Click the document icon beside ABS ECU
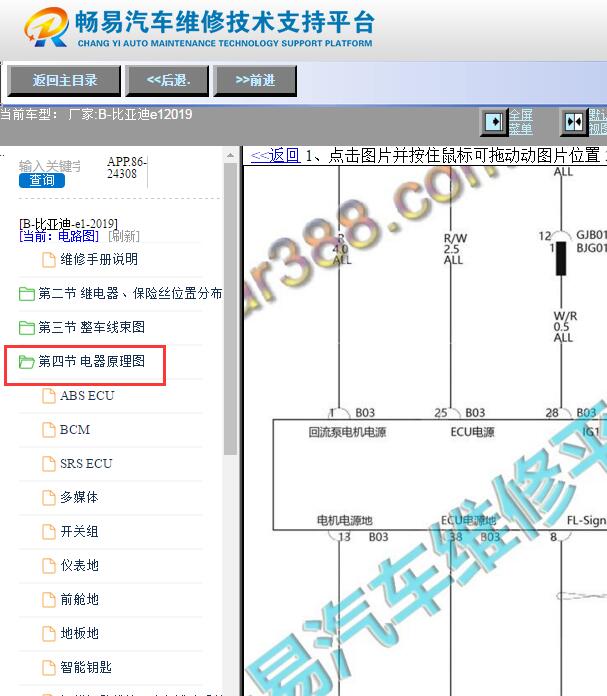Screen dimensions: 607x696 point(49,395)
